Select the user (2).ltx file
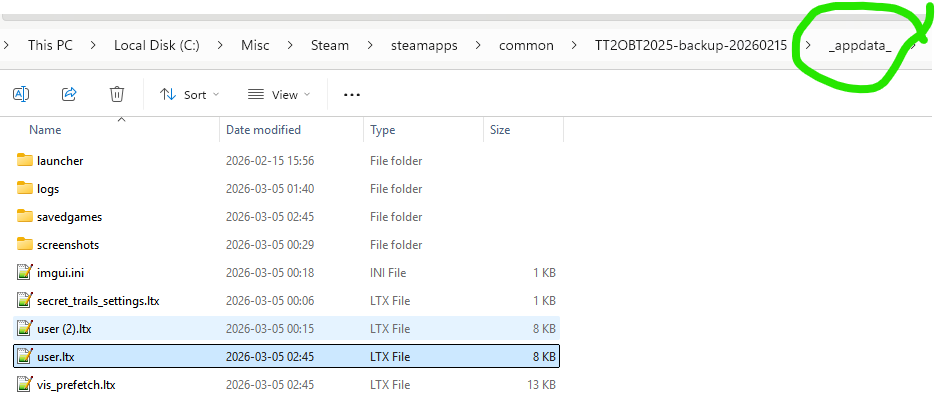 (x=64, y=328)
